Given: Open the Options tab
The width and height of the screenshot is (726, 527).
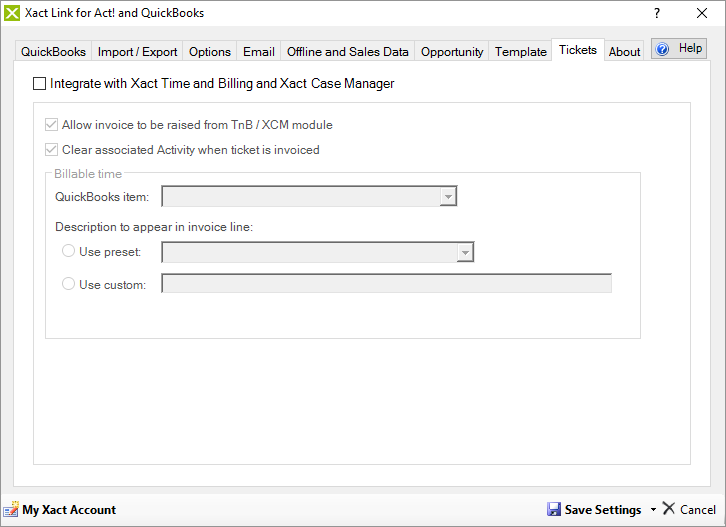Looking at the screenshot, I should (x=210, y=51).
